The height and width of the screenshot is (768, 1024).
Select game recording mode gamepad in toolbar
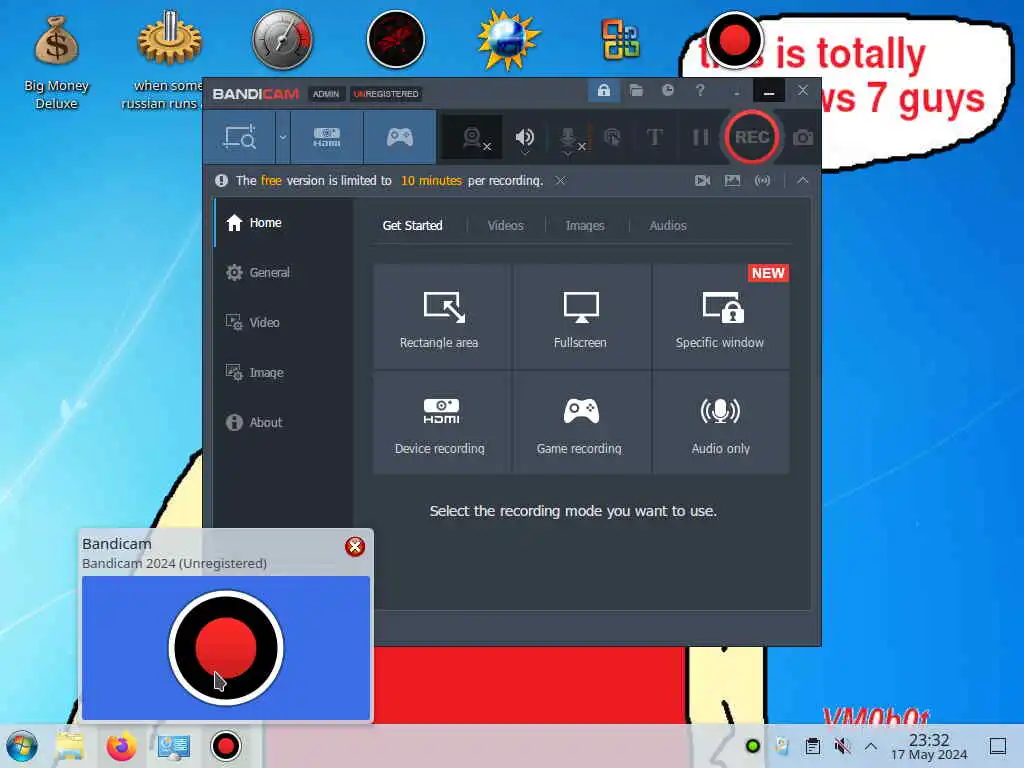click(x=400, y=137)
